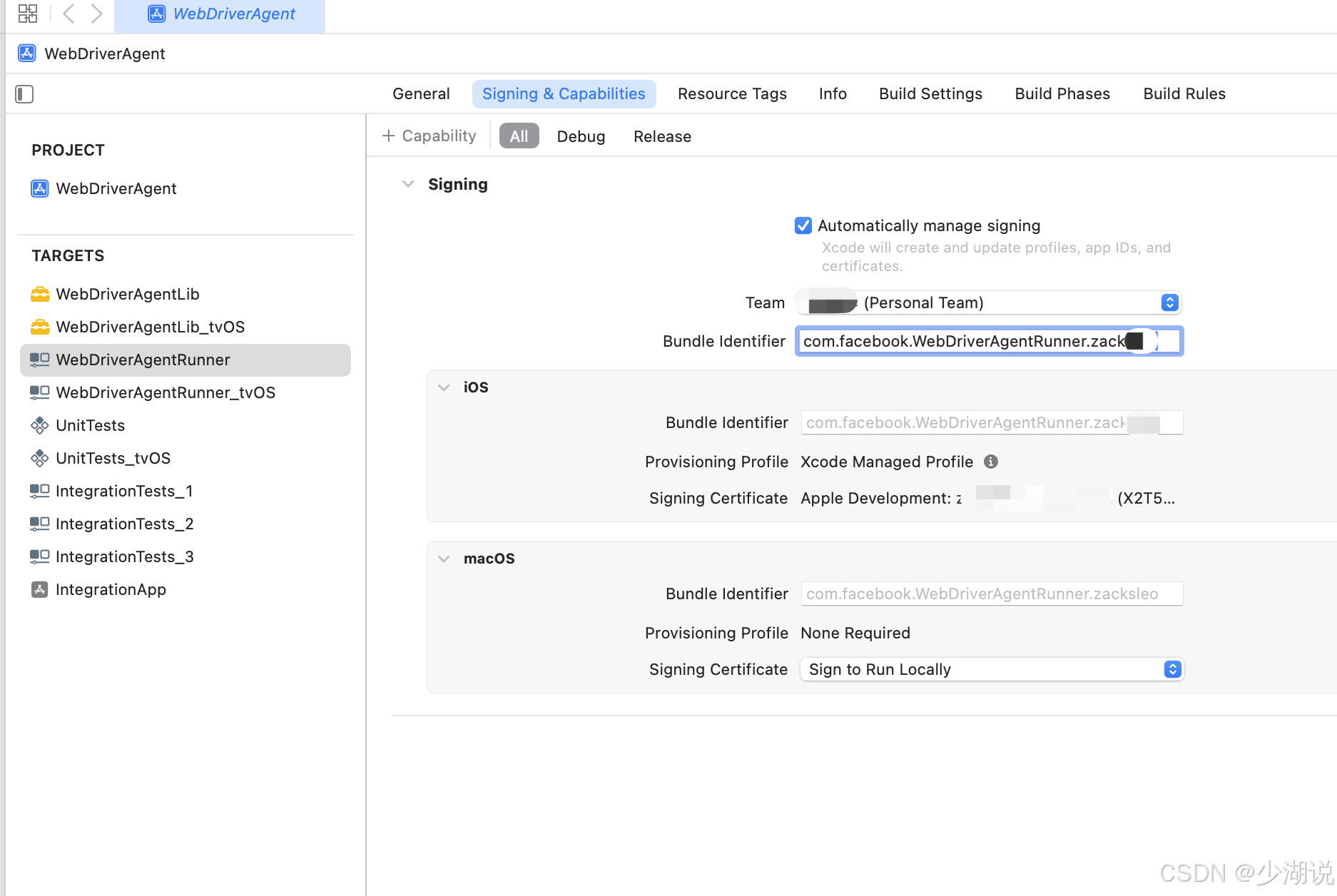Click the WebDriverAgentLib toolbox icon

click(40, 294)
